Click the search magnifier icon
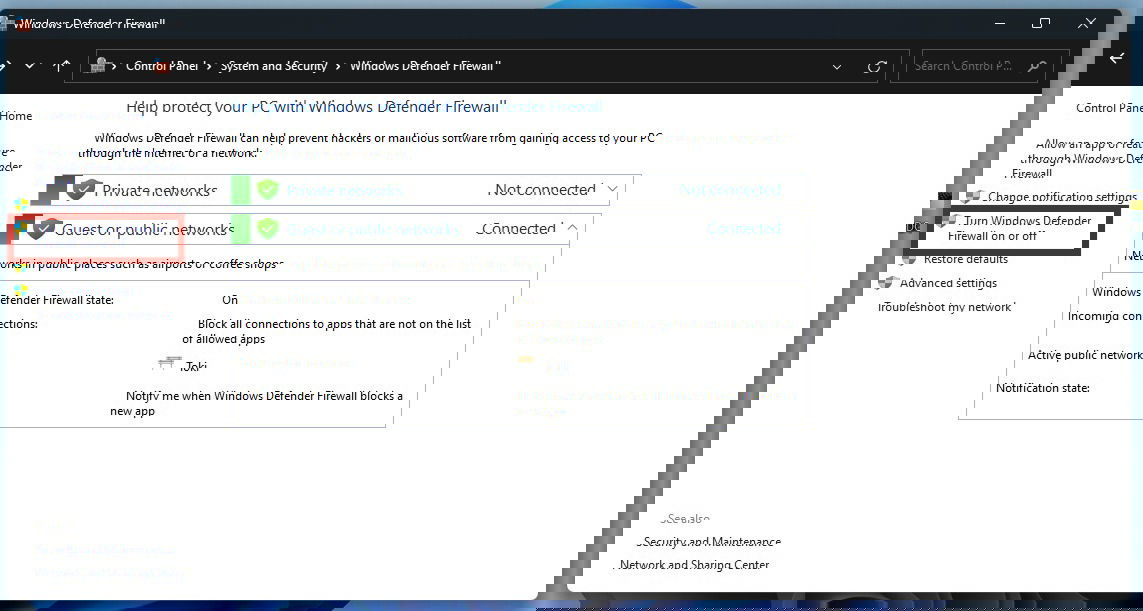 point(1035,66)
